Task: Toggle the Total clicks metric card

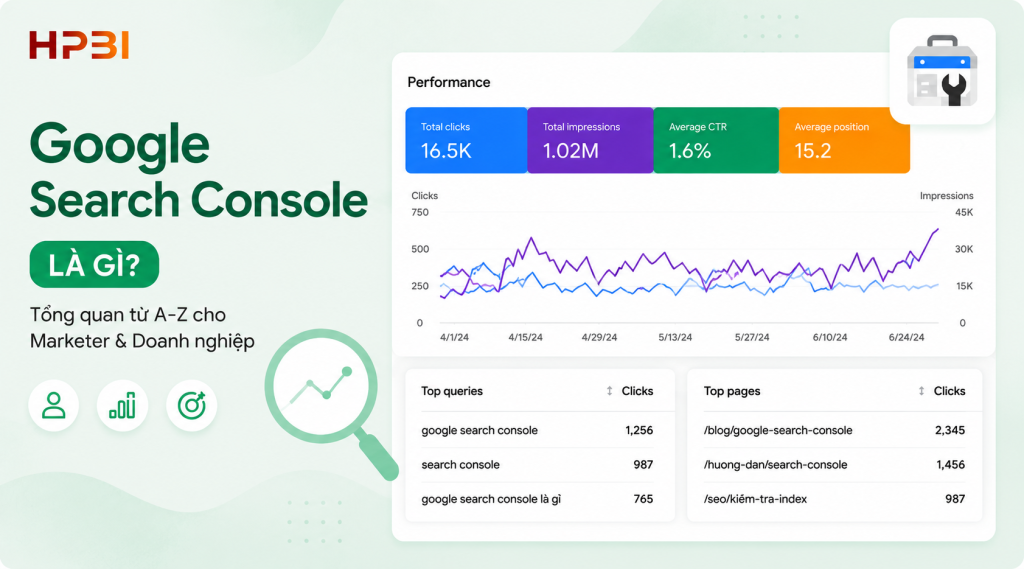Action: tap(466, 140)
